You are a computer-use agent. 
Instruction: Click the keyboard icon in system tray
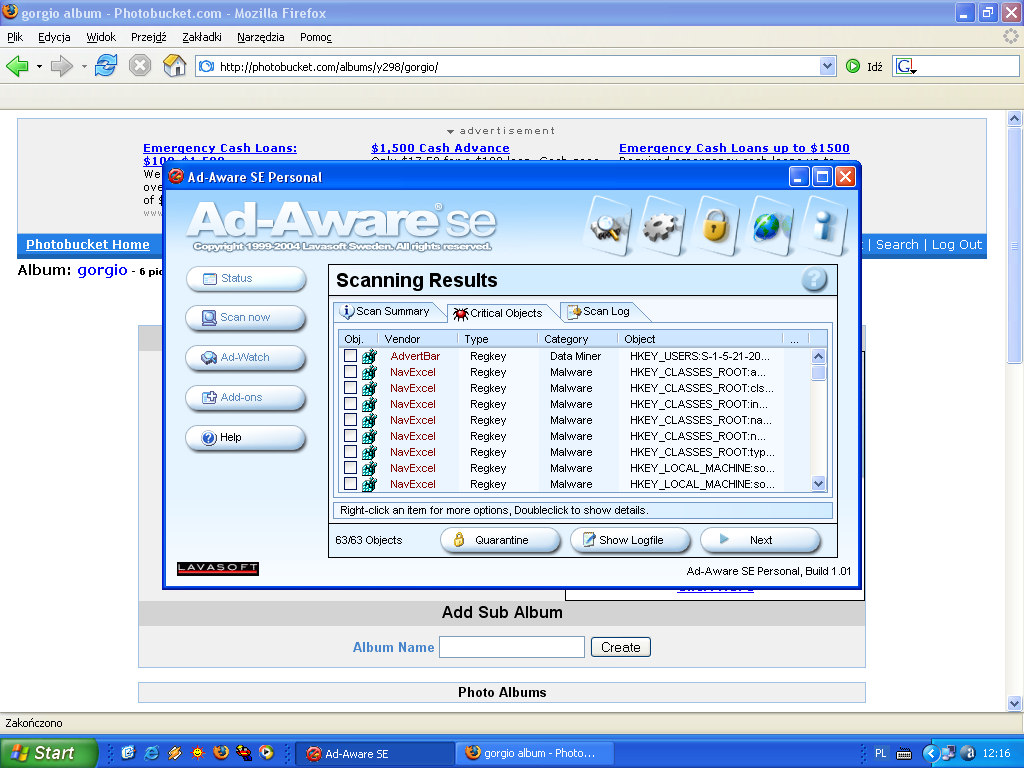904,754
